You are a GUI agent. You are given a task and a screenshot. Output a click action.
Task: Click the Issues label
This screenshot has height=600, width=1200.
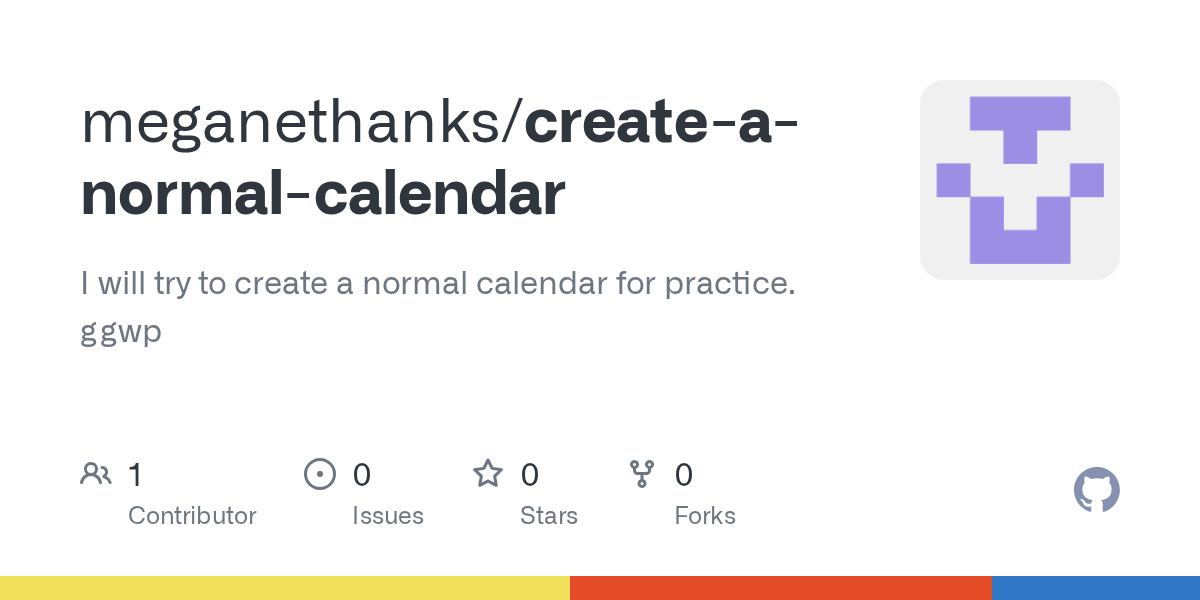(388, 516)
